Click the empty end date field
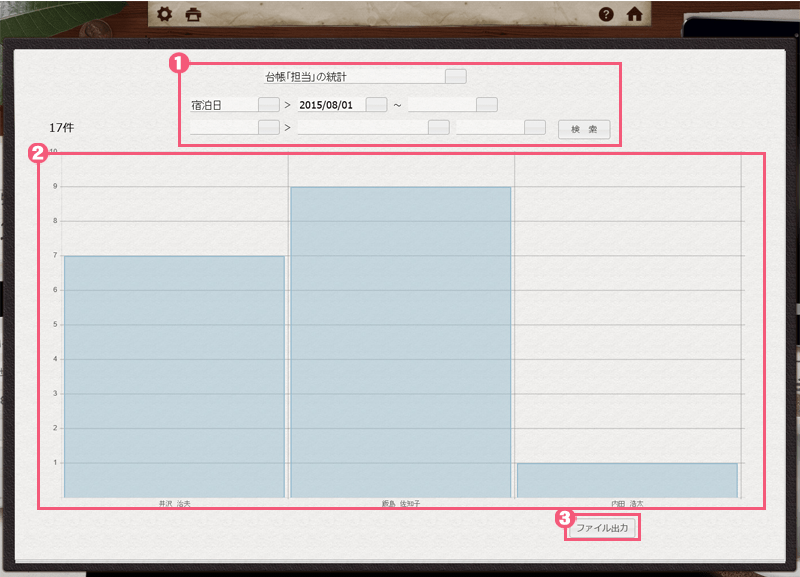Image resolution: width=800 pixels, height=577 pixels. click(x=441, y=104)
